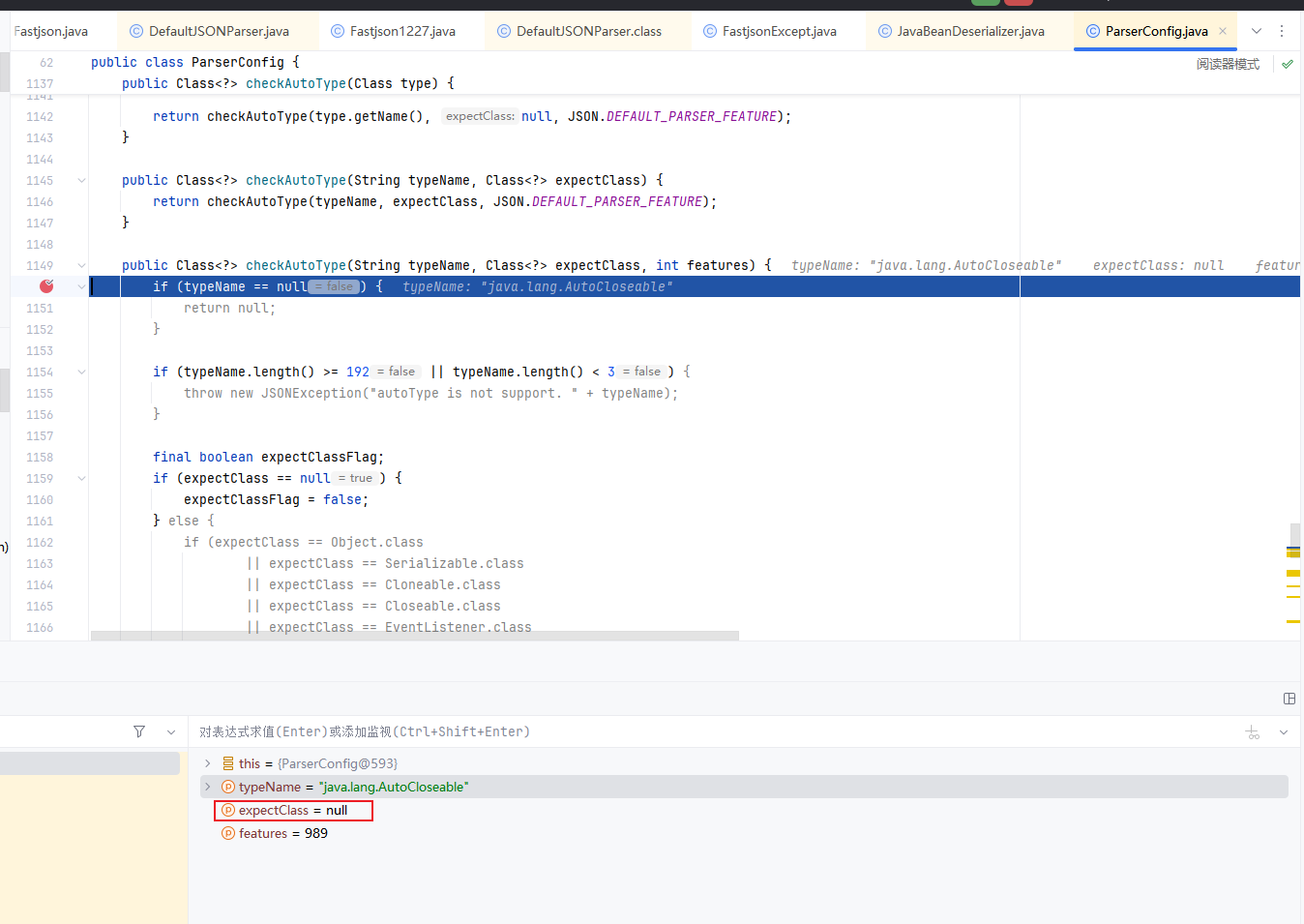Click the sticky 'checkAutoType(Class type)' line
Image resolution: width=1304 pixels, height=924 pixels.
(287, 83)
